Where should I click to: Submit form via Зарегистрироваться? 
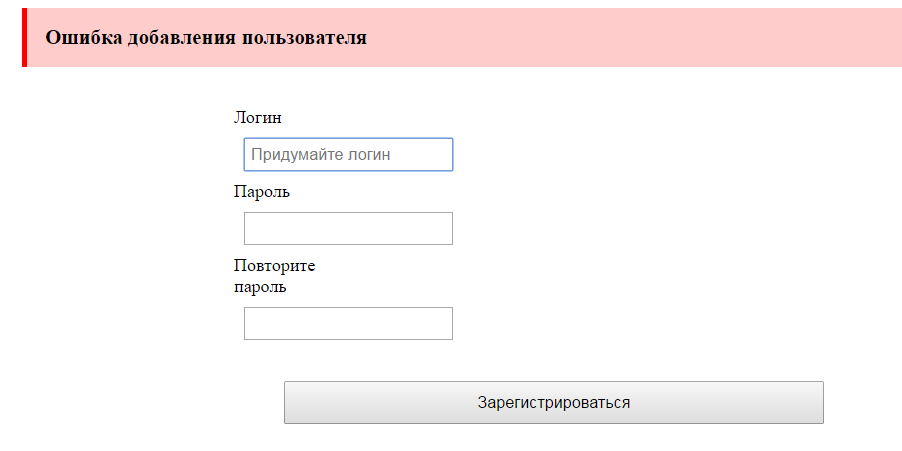(x=553, y=403)
